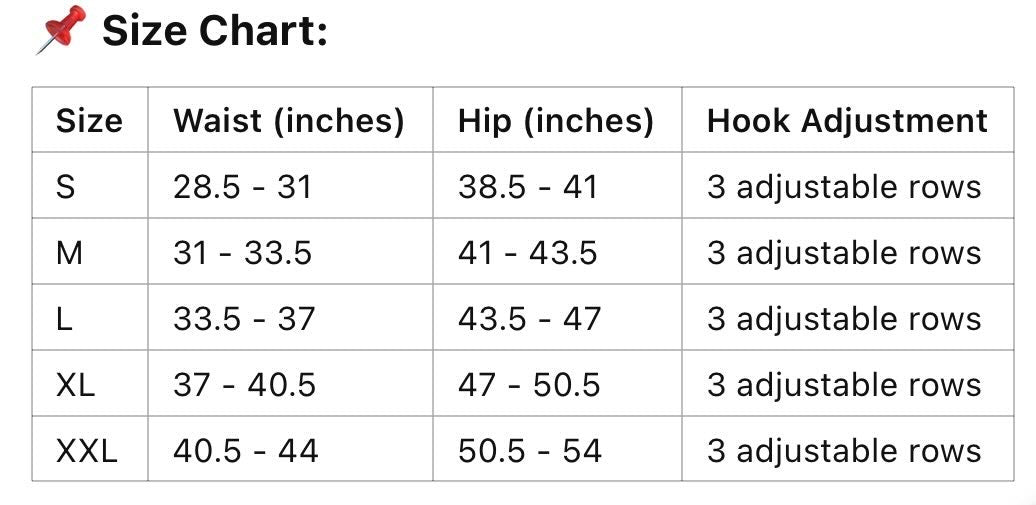Viewport: 1036px width, 505px height.
Task: Click the "Waist (inches)" column header
Action: pyautogui.click(x=289, y=121)
